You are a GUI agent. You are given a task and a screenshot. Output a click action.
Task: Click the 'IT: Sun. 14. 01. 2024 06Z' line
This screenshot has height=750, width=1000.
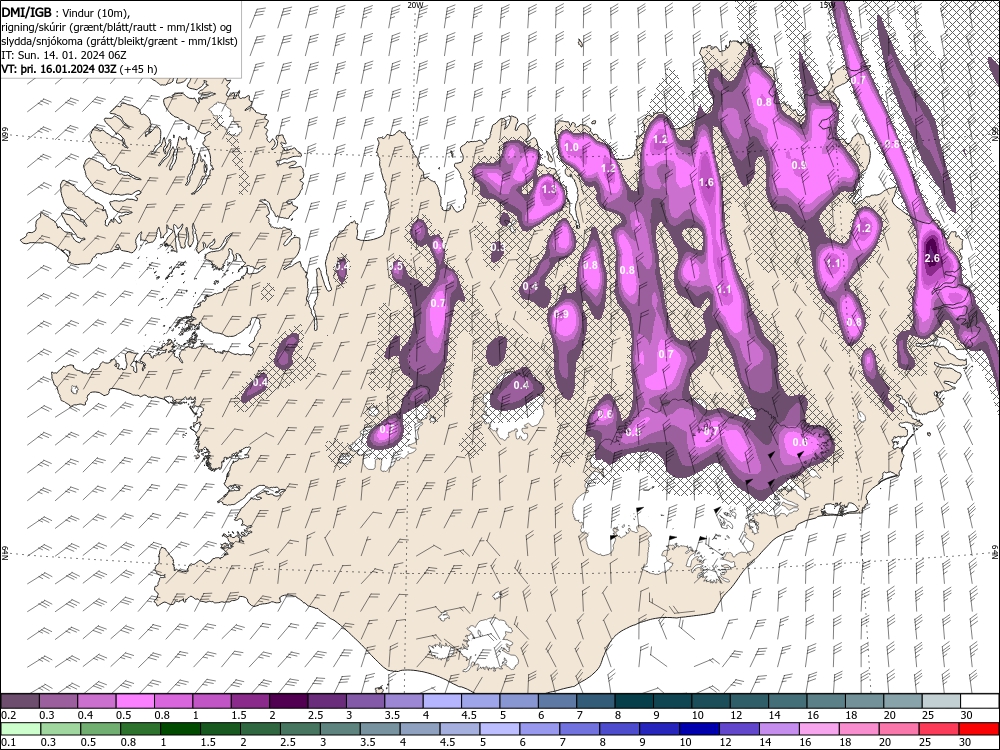(64, 55)
